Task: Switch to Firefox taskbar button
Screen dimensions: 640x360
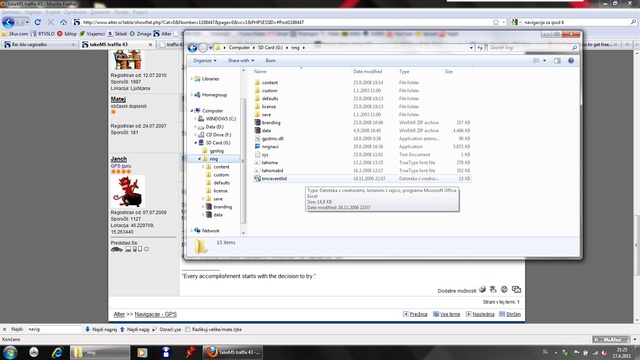Action: point(233,352)
